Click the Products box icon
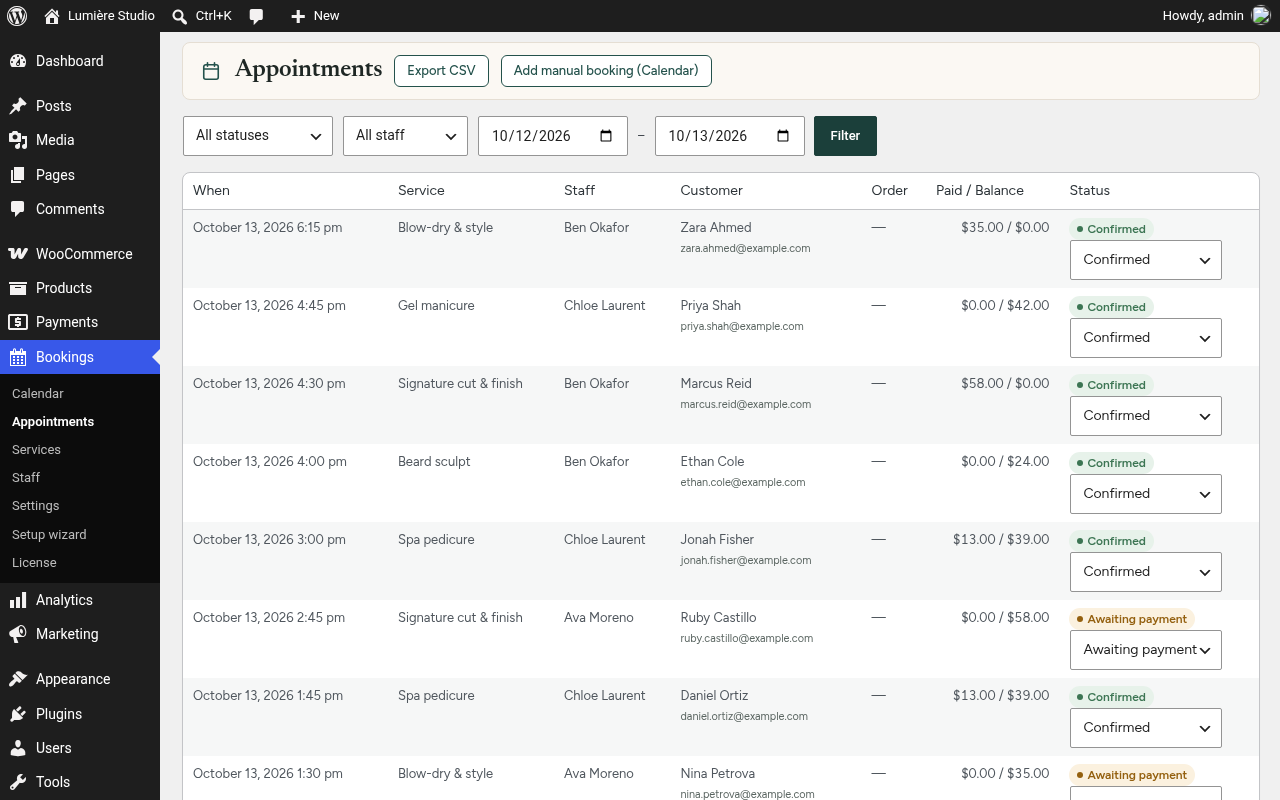Viewport: 1280px width, 800px height. click(18, 288)
